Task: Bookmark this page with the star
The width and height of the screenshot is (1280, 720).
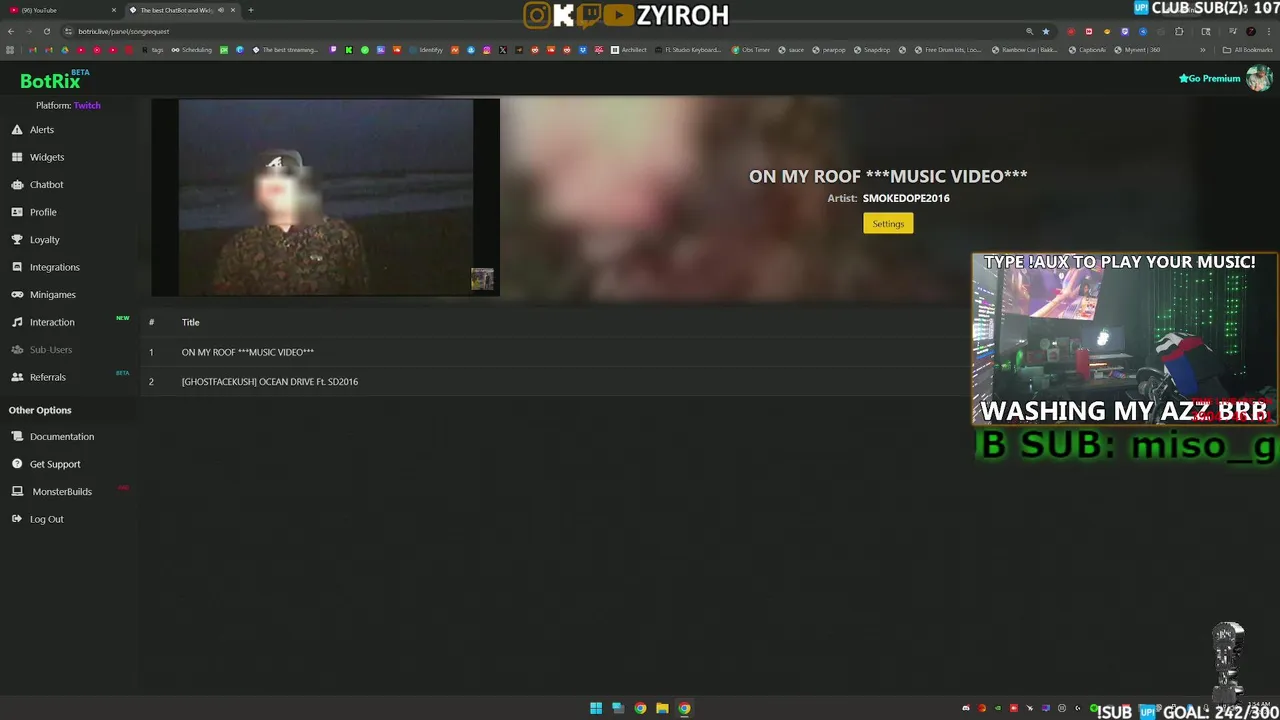Action: click(1046, 31)
